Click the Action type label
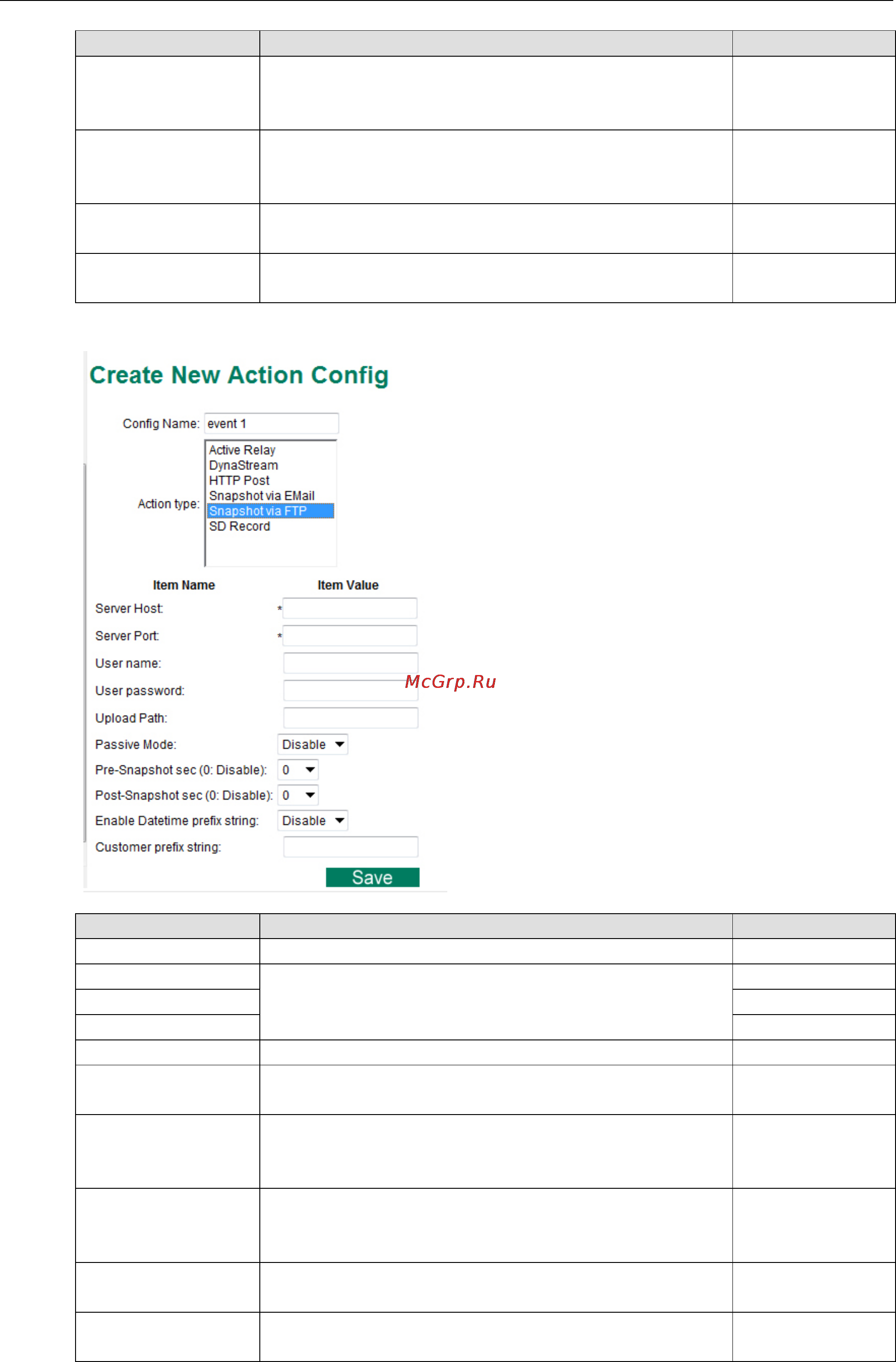The height and width of the screenshot is (1362, 896). [x=168, y=504]
